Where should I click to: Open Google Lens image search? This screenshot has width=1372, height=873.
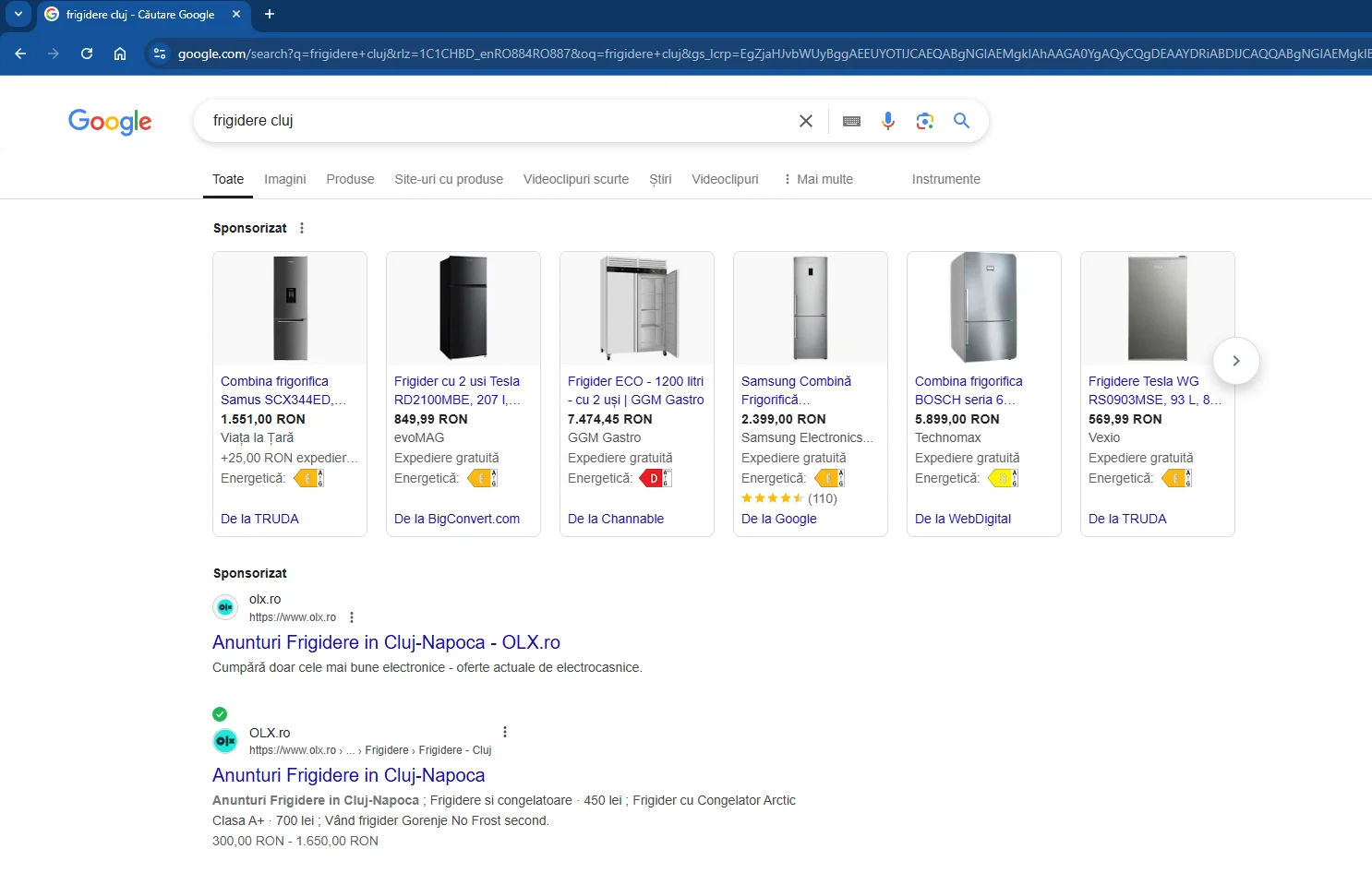click(924, 121)
